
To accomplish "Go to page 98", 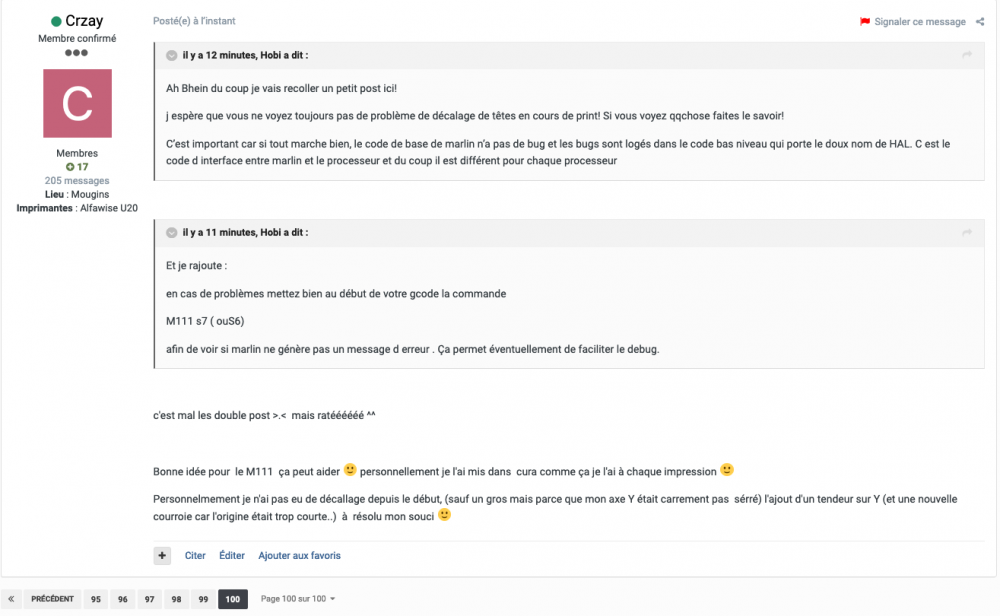I will (x=176, y=599).
